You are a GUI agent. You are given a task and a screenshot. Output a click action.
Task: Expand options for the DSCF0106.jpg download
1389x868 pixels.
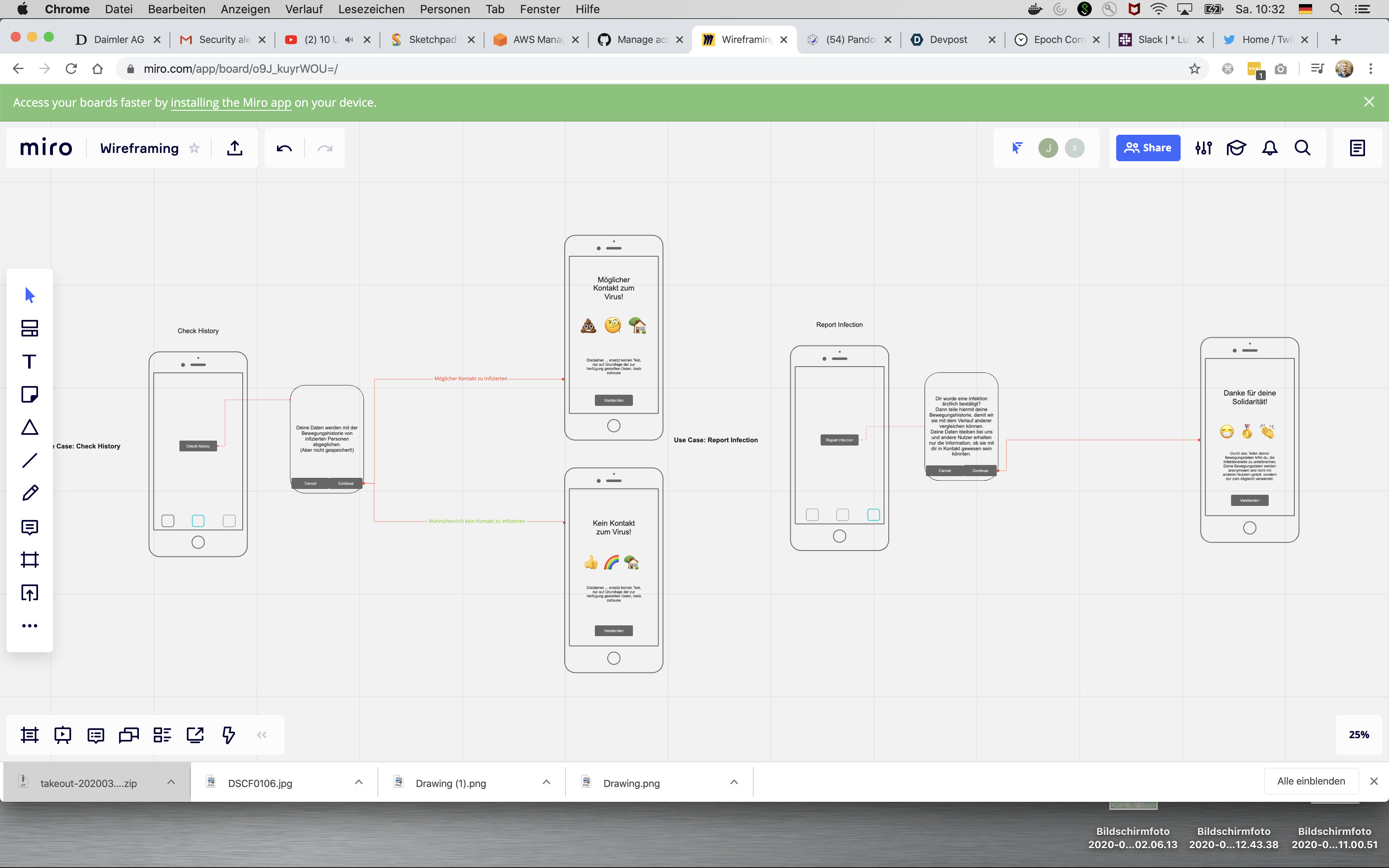tap(359, 782)
